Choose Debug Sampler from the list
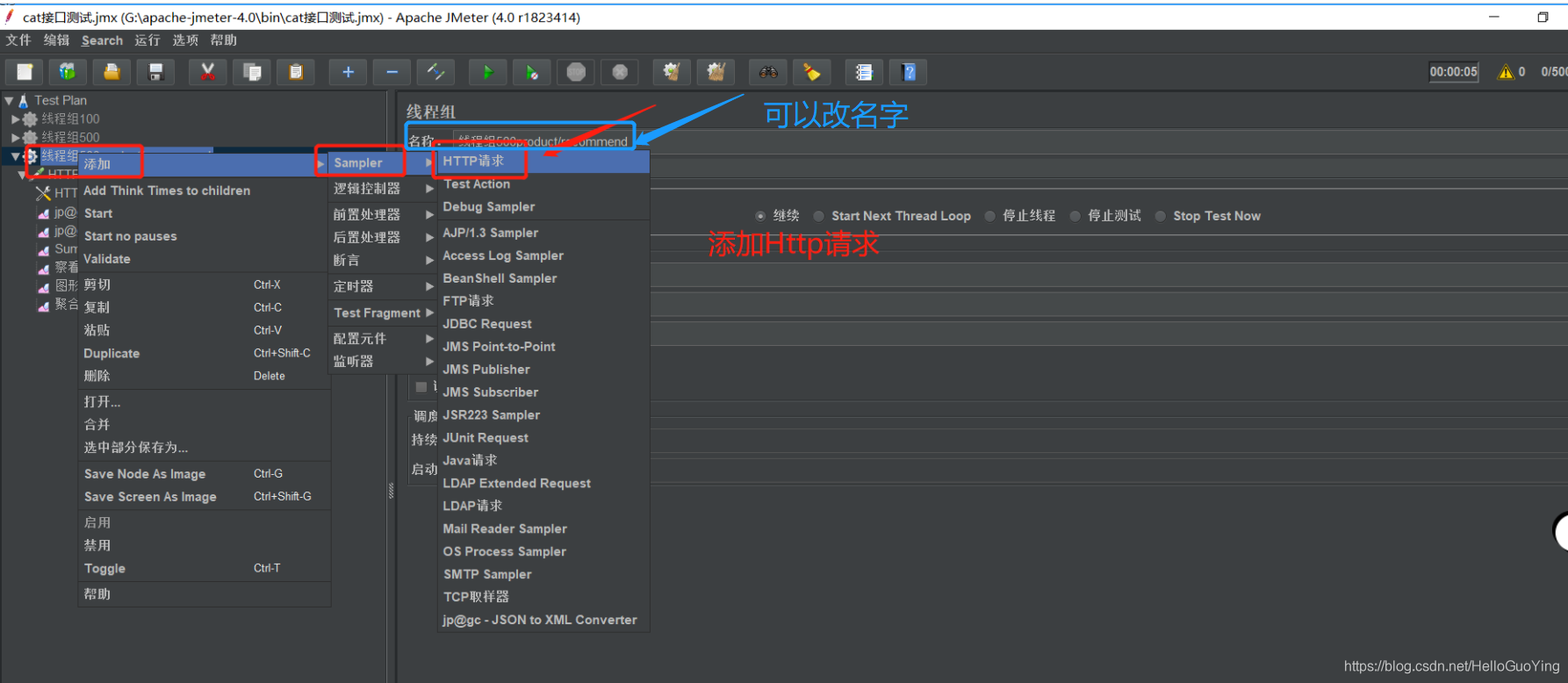Screen dimensions: 1568x683 coord(543,207)
